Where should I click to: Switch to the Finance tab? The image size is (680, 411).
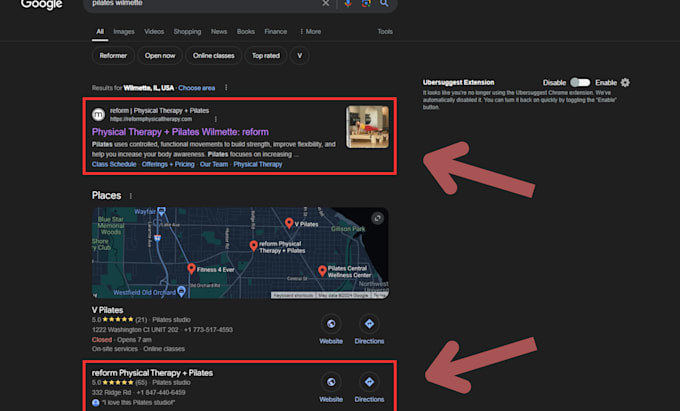275,32
